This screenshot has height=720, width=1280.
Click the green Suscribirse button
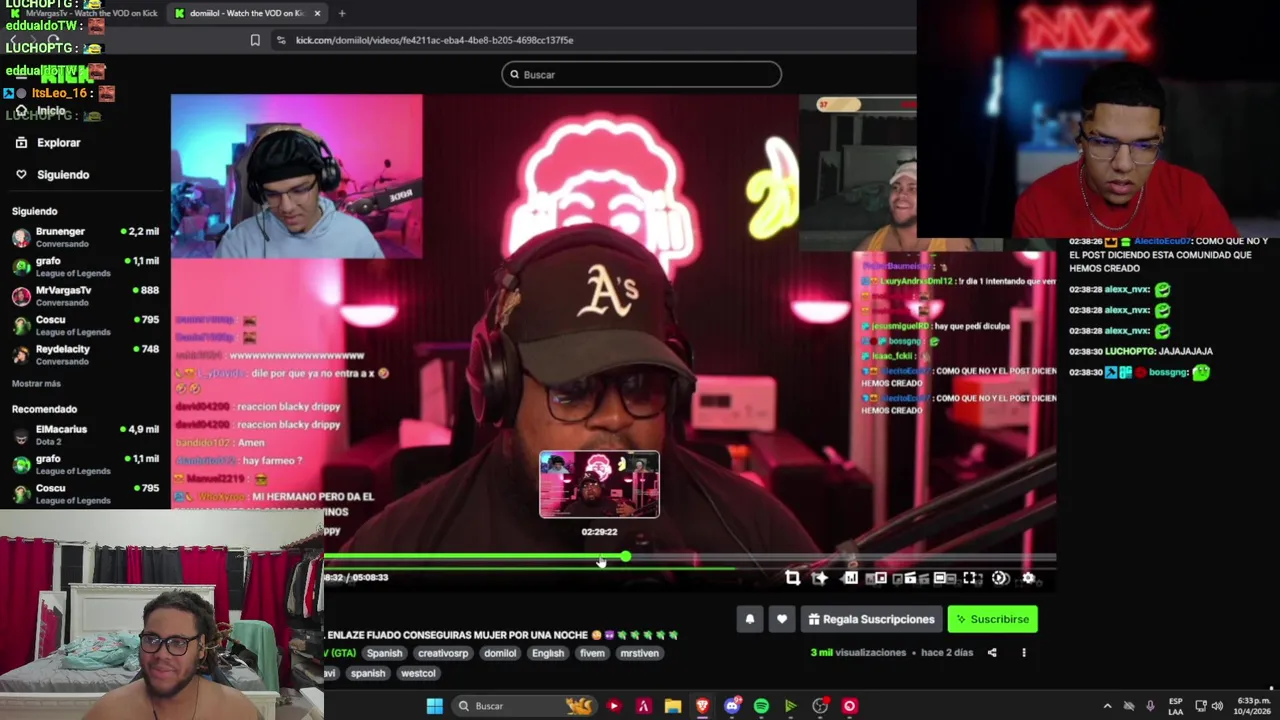coord(992,619)
